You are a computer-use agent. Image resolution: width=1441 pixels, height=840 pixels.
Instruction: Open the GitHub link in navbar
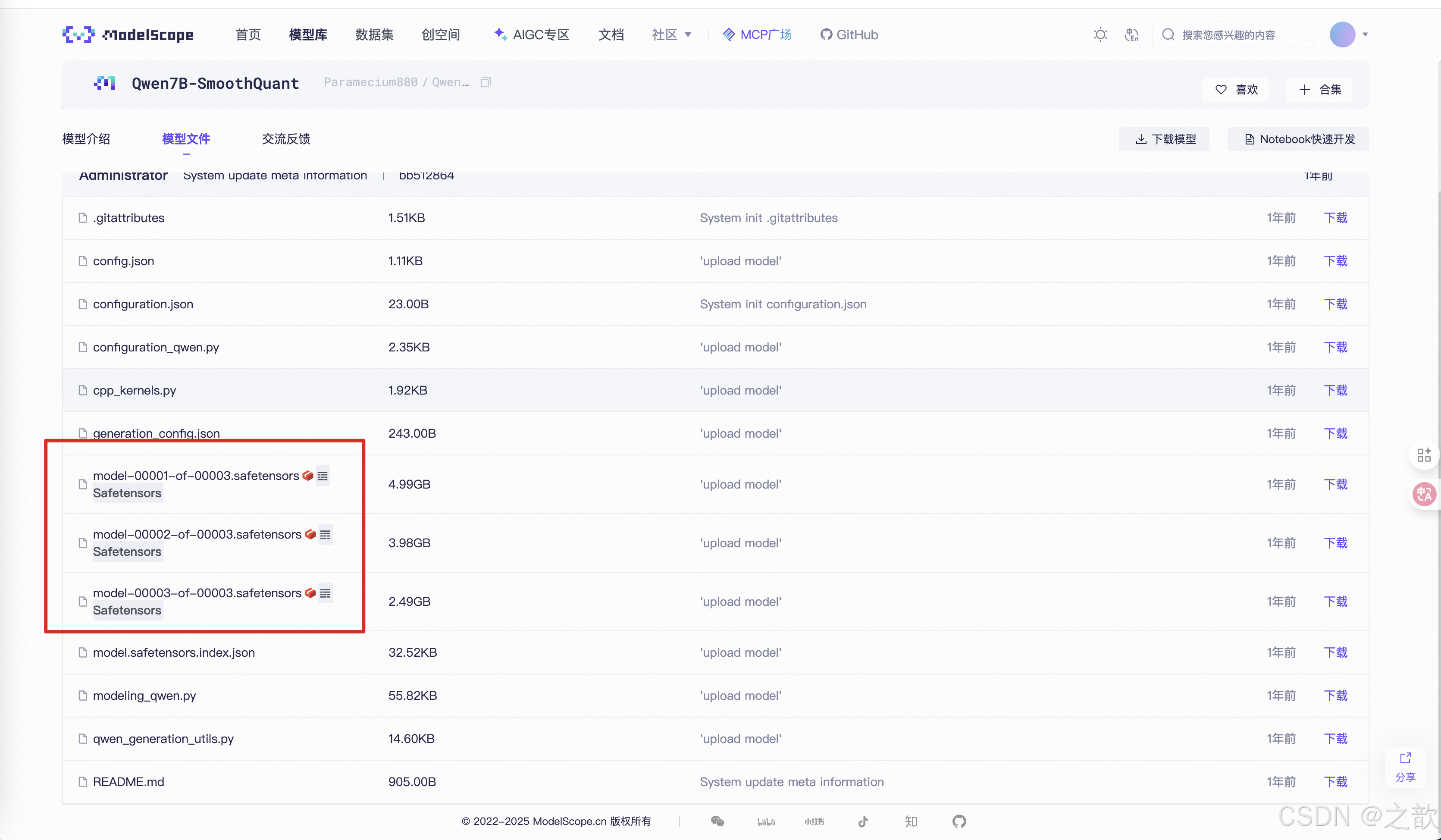pyautogui.click(x=849, y=34)
